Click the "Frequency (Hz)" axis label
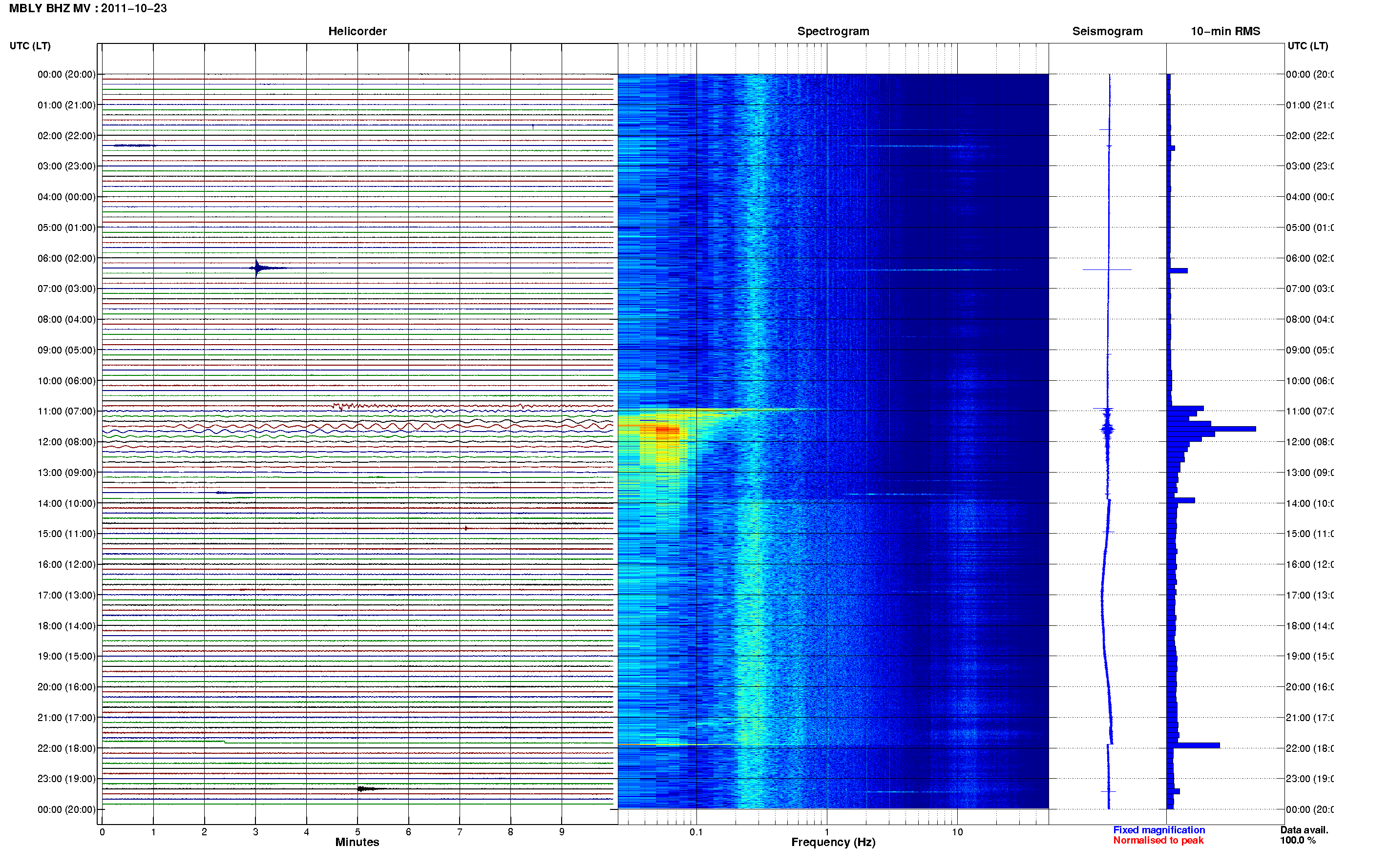The height and width of the screenshot is (868, 1389). pyautogui.click(x=833, y=842)
